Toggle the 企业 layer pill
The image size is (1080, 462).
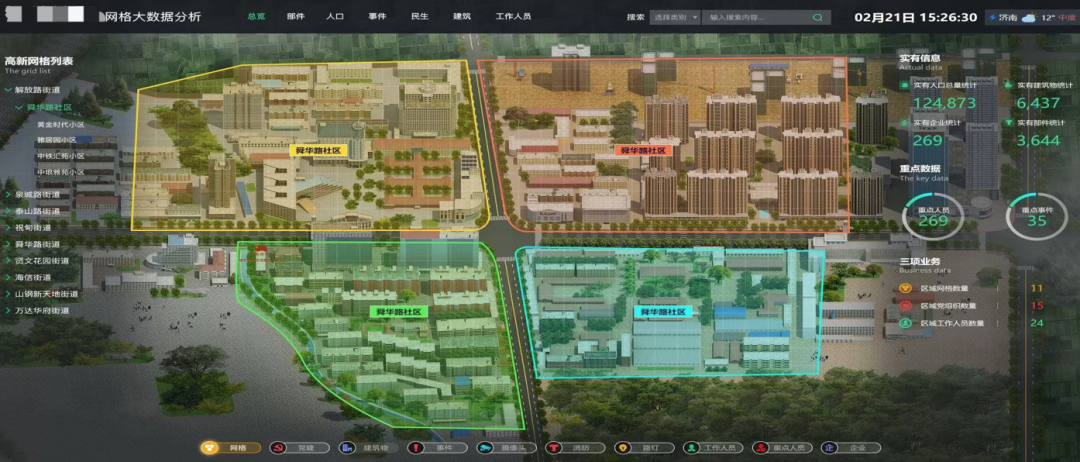[851, 448]
